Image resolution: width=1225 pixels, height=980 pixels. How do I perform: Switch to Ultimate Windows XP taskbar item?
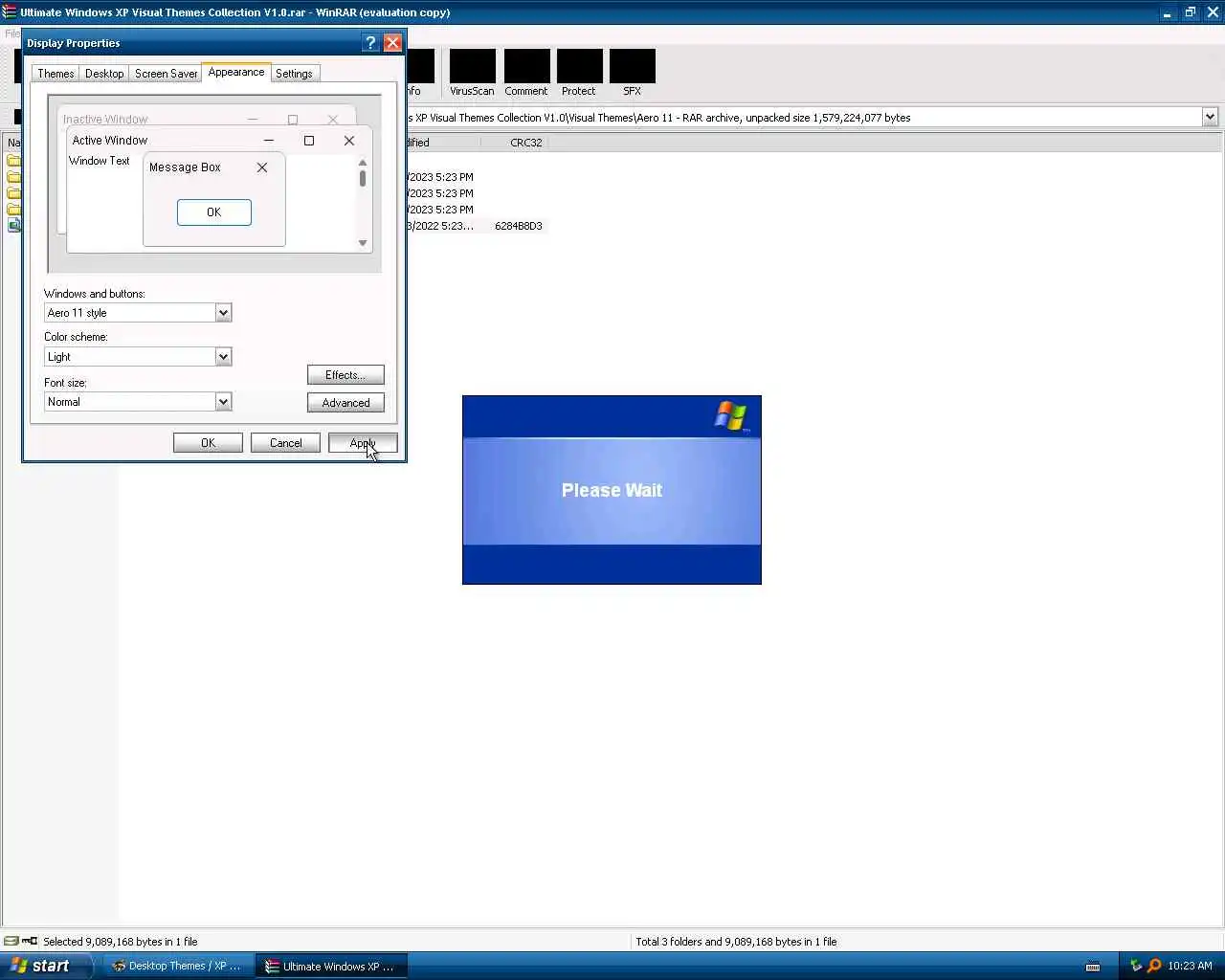331,966
